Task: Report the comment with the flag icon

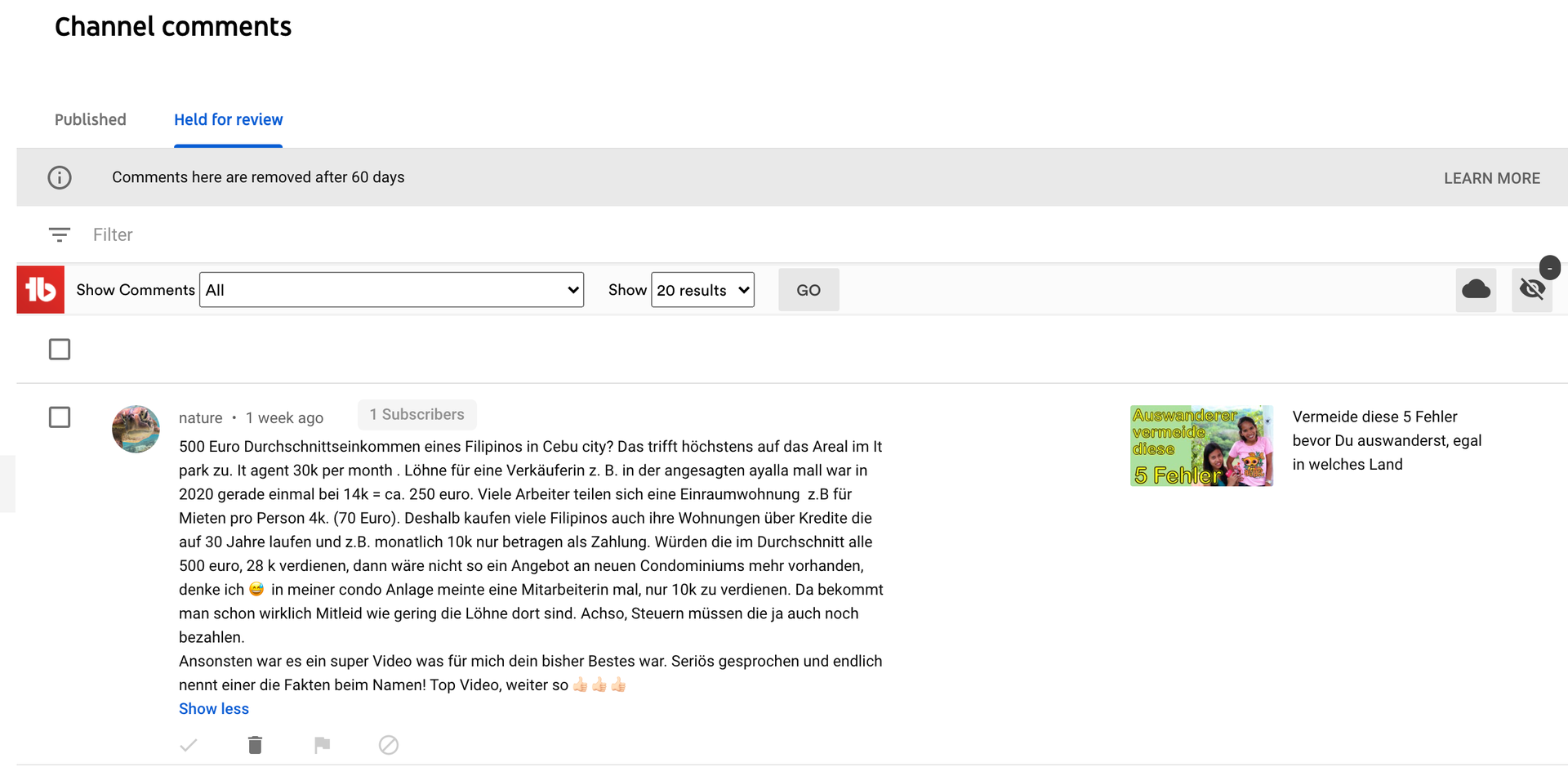Action: (322, 745)
